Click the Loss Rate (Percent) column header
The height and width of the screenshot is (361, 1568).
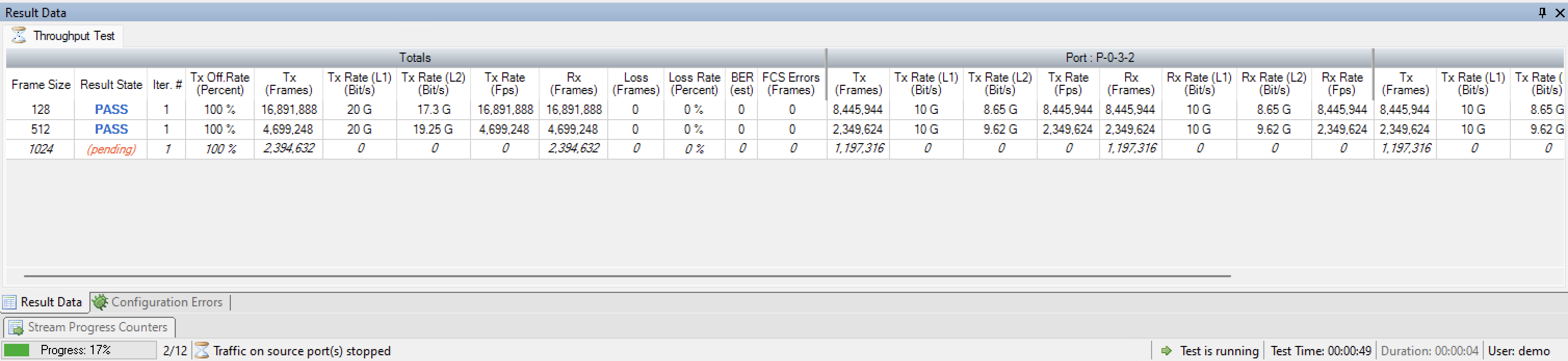click(694, 84)
